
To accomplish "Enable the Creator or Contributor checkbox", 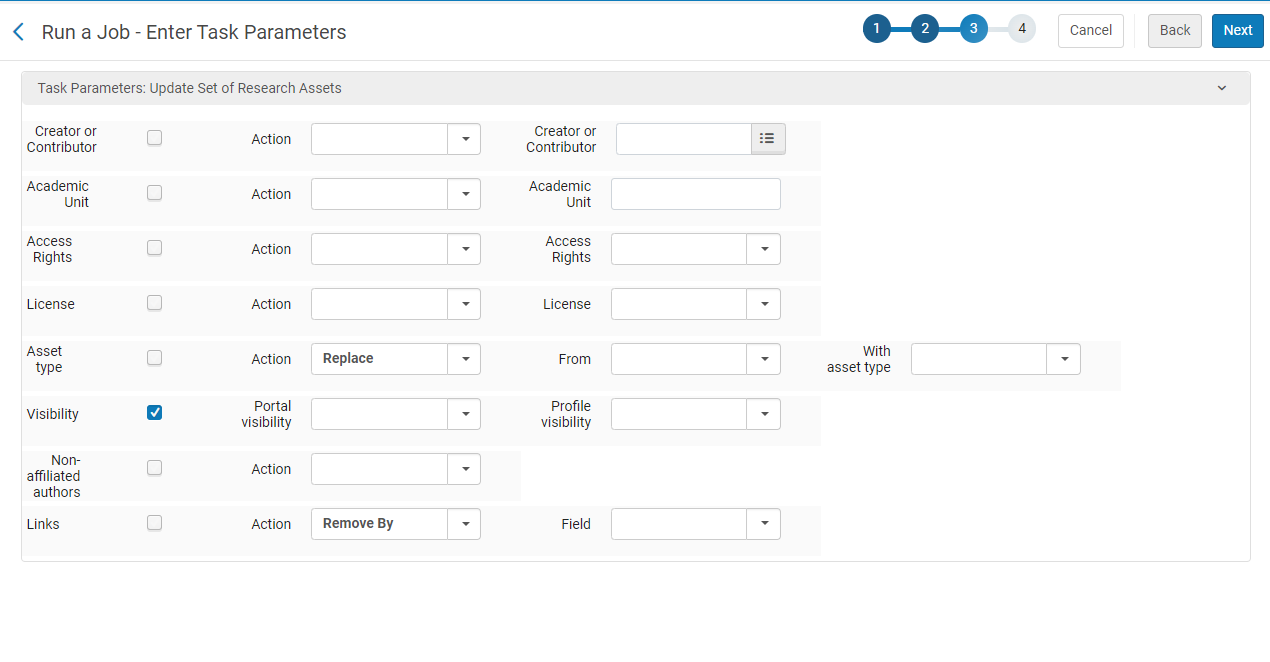I will [x=154, y=138].
